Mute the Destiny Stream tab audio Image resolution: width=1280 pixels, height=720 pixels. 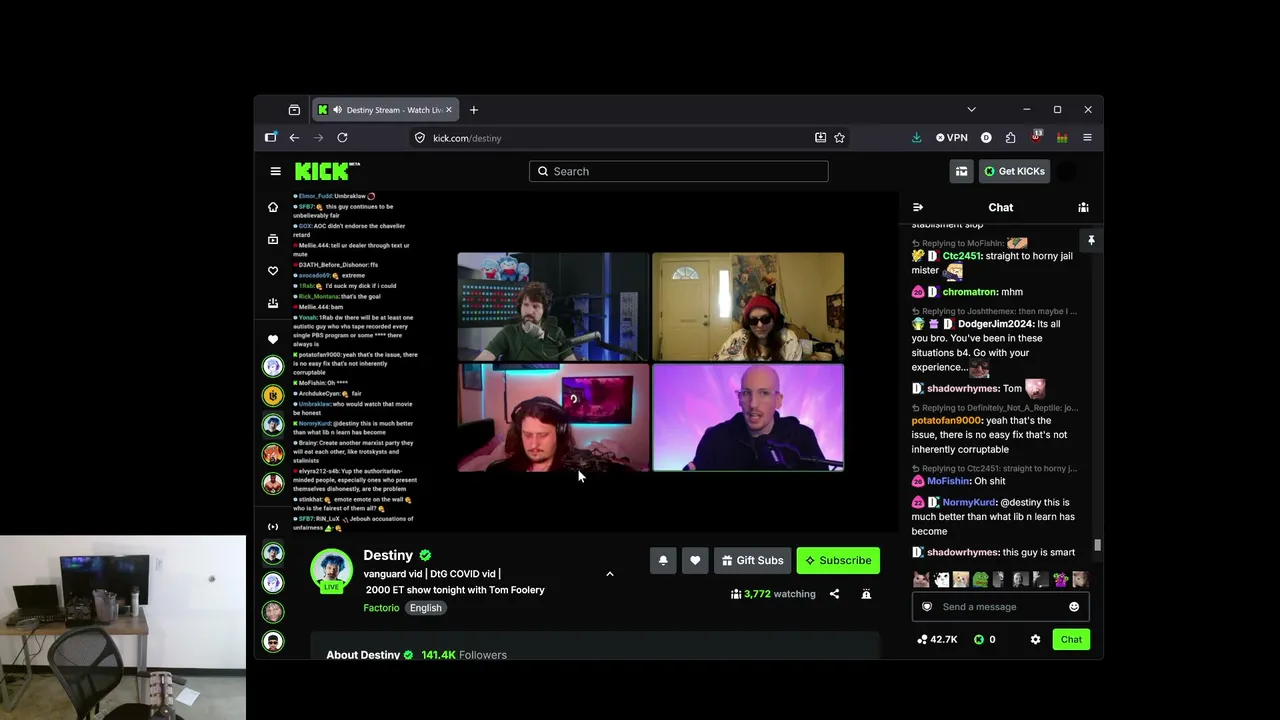(336, 110)
